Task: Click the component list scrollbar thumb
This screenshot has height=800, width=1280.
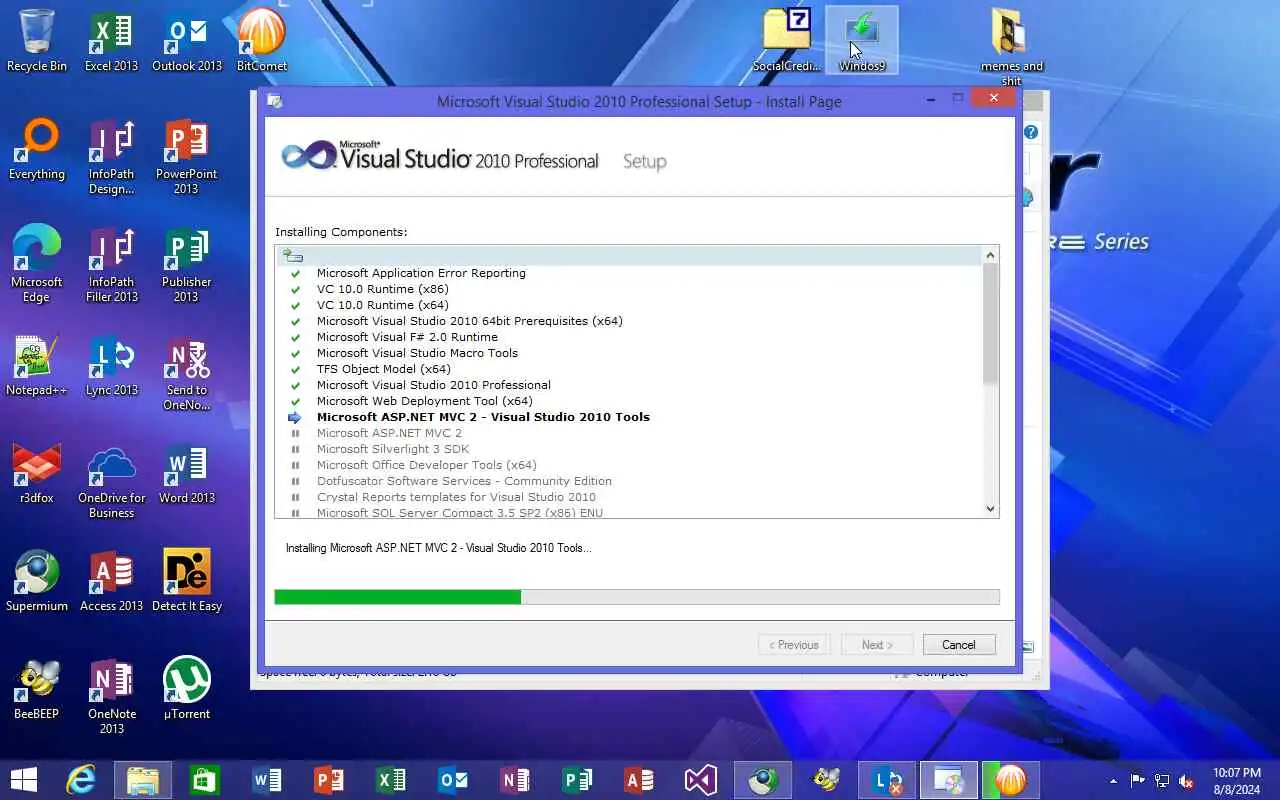Action: 990,324
